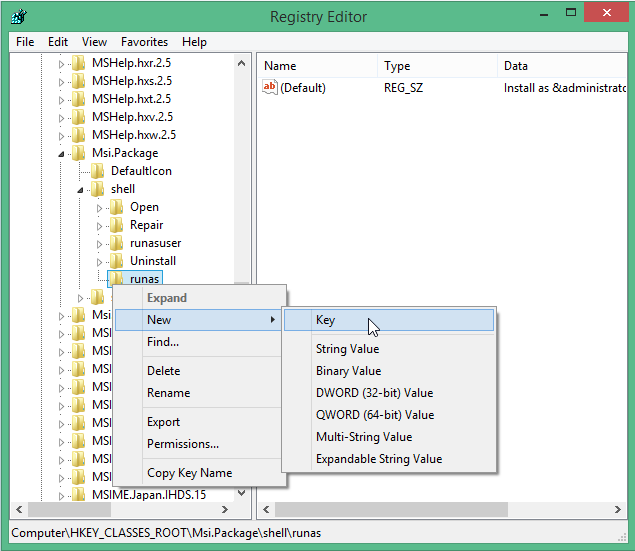635x551 pixels.
Task: Click the runasuser folder icon
Action: 116,243
